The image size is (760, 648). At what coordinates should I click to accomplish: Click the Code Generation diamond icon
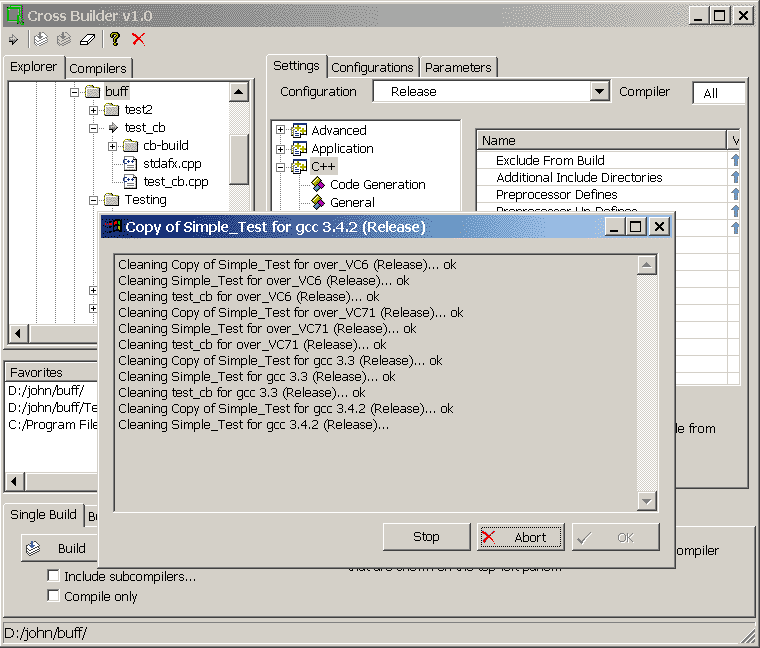[x=318, y=184]
